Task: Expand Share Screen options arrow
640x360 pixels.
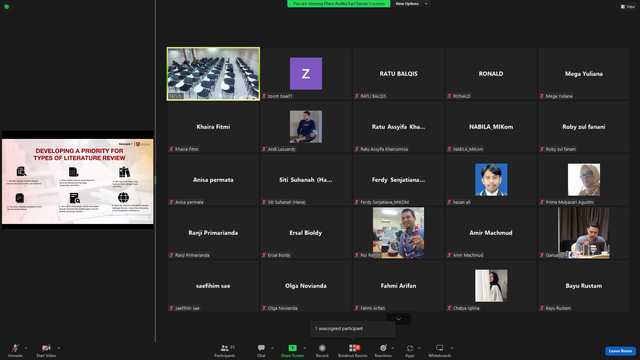Action: (305, 348)
